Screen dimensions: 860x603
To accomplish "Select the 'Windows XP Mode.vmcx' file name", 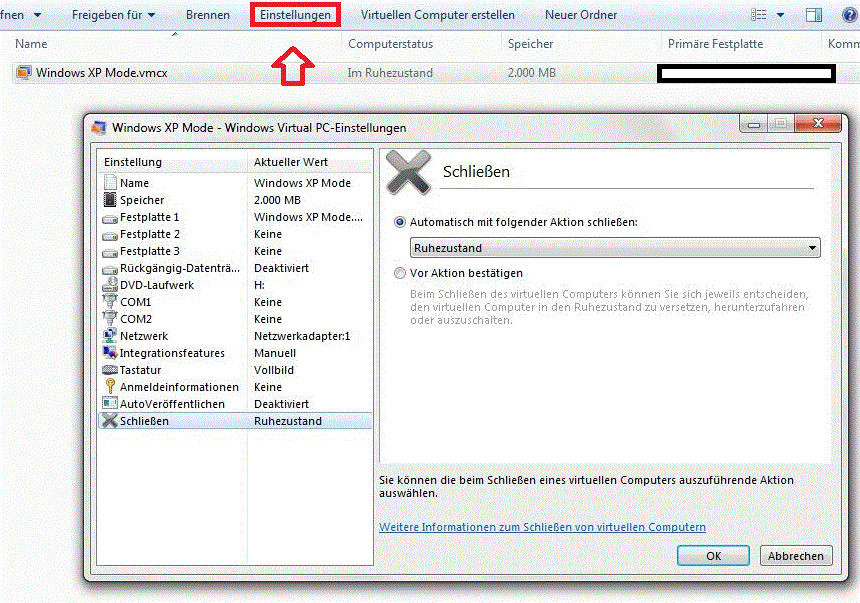I will (x=101, y=72).
